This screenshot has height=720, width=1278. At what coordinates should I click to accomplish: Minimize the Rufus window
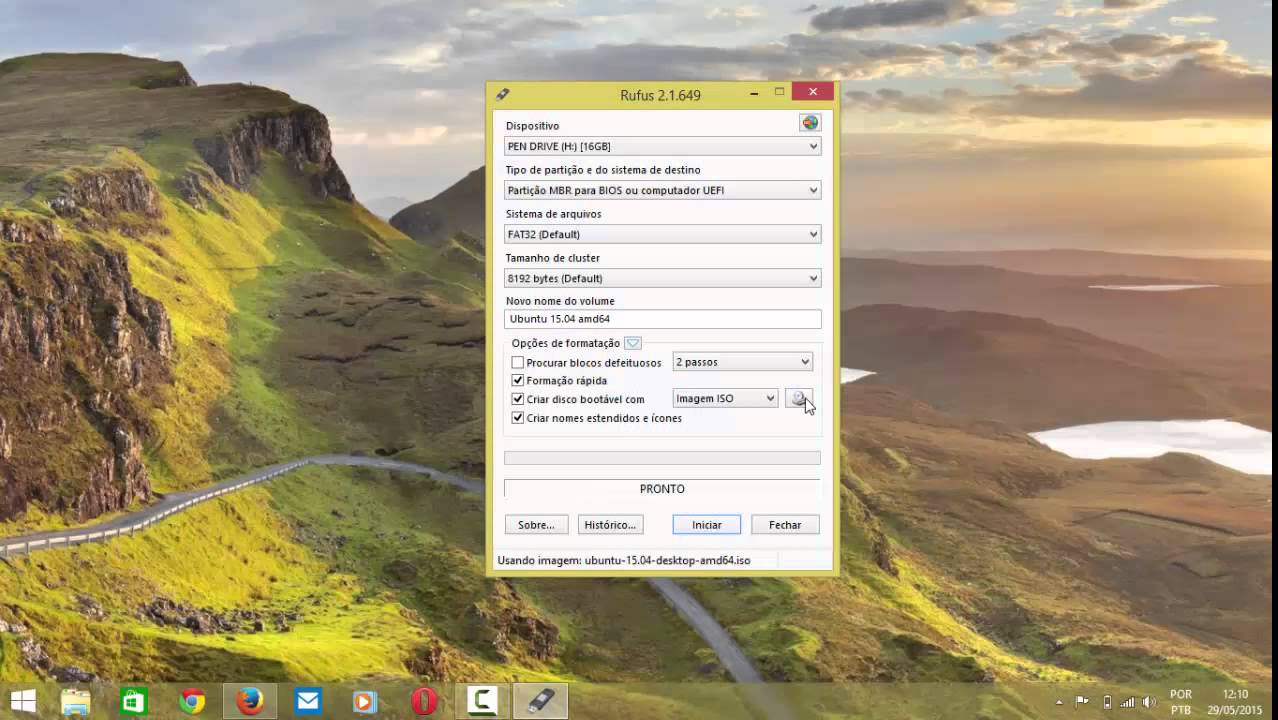tap(754, 93)
